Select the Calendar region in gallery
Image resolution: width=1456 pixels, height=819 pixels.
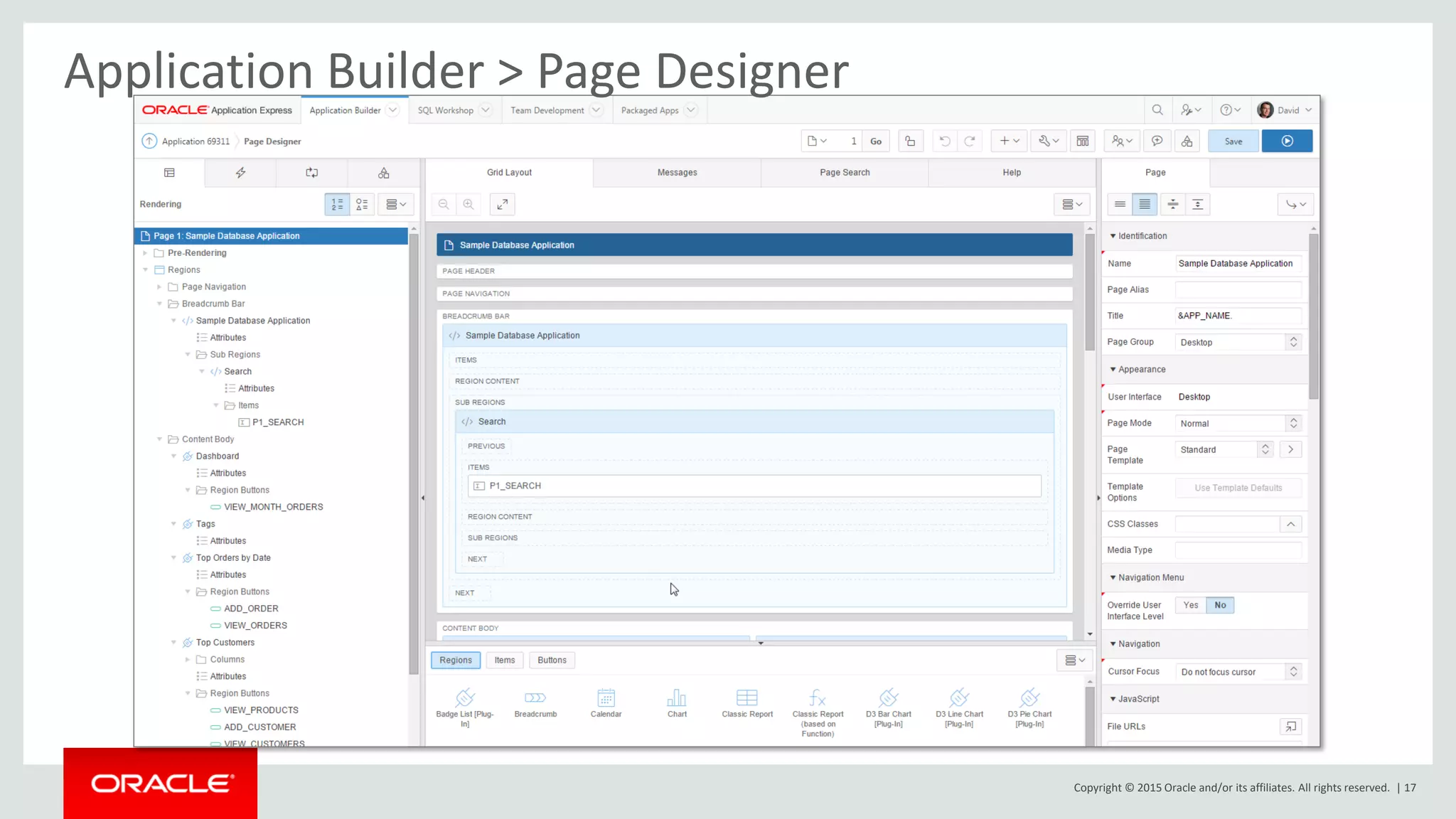(x=606, y=703)
